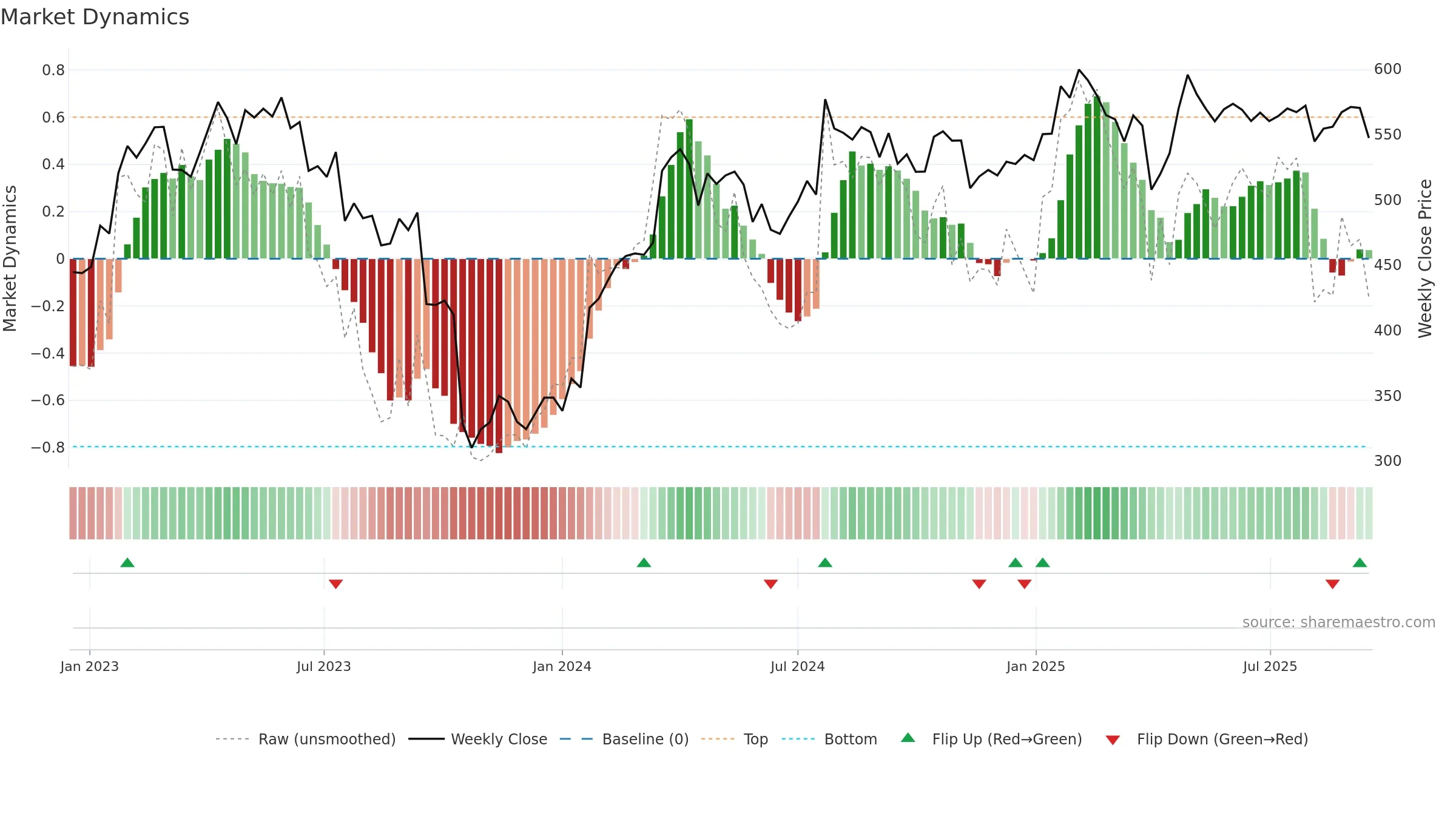Click the 450 right axis price label

click(x=1388, y=265)
